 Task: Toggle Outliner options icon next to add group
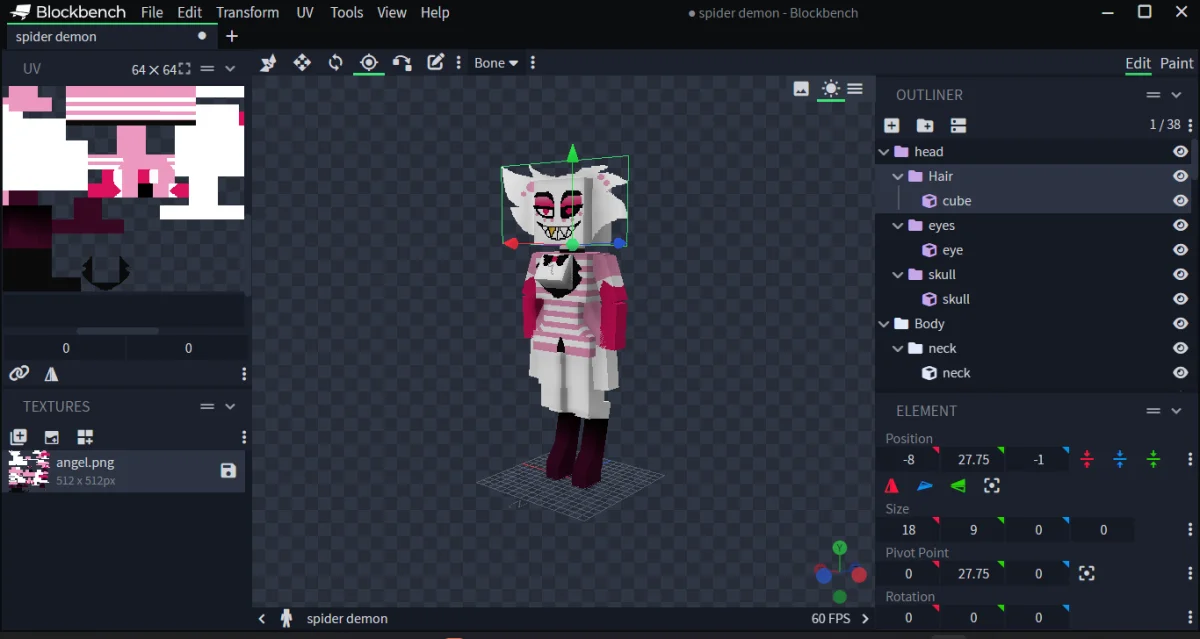point(958,125)
